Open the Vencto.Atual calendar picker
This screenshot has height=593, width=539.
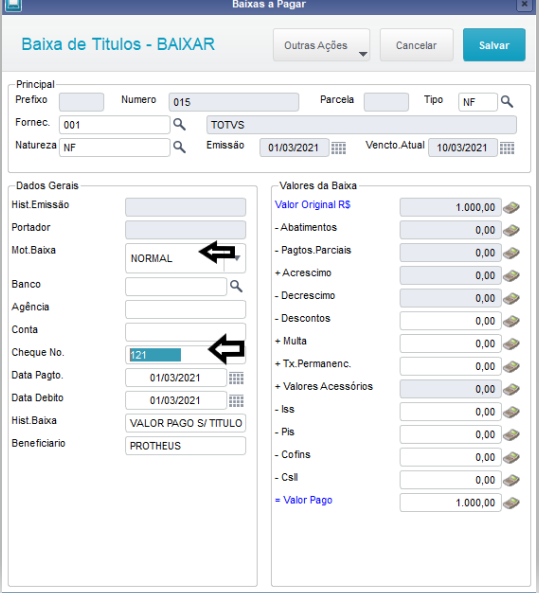[507, 148]
